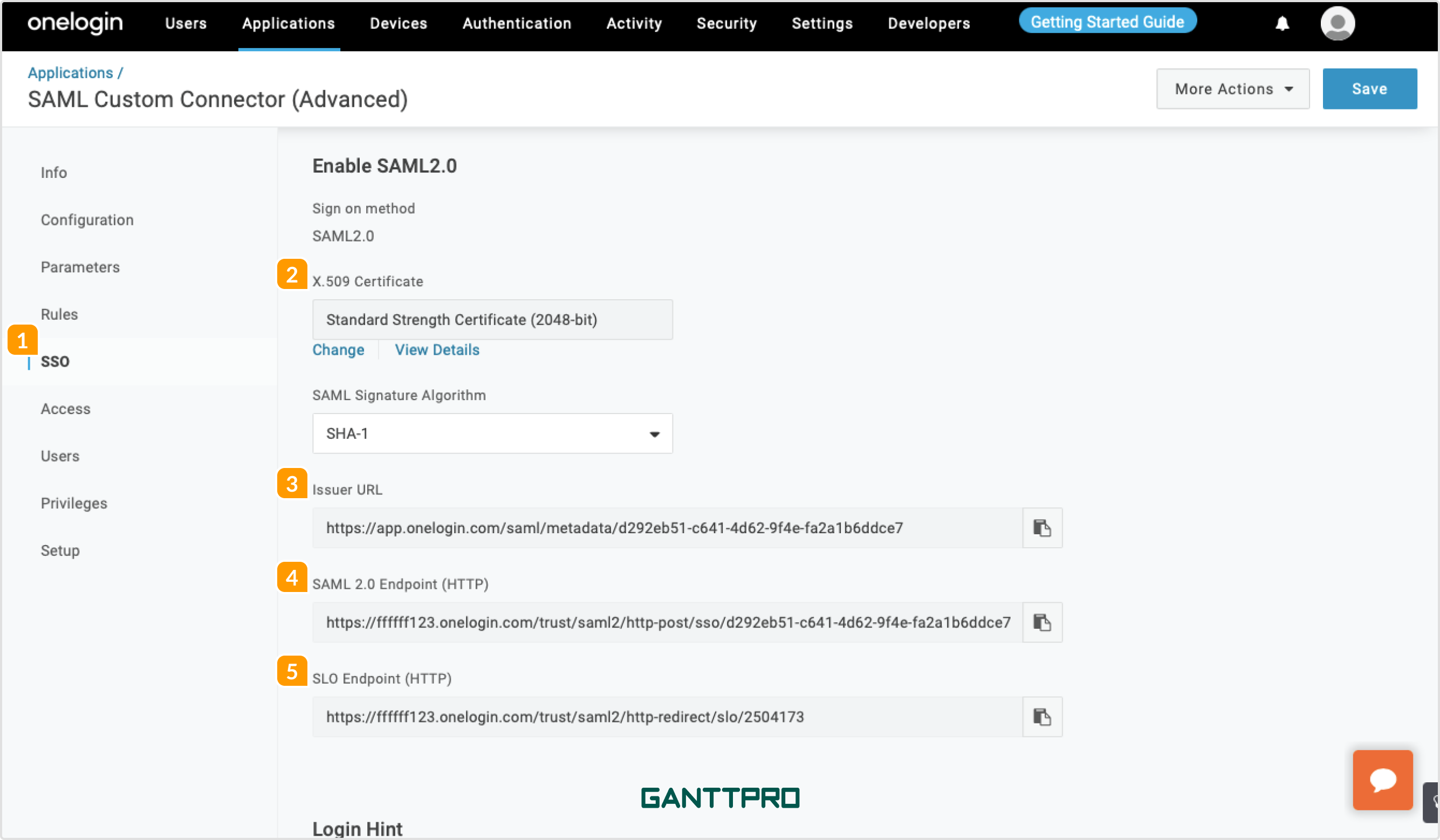Copy the Issuer URL to clipboard
1440x840 pixels.
1042,528
